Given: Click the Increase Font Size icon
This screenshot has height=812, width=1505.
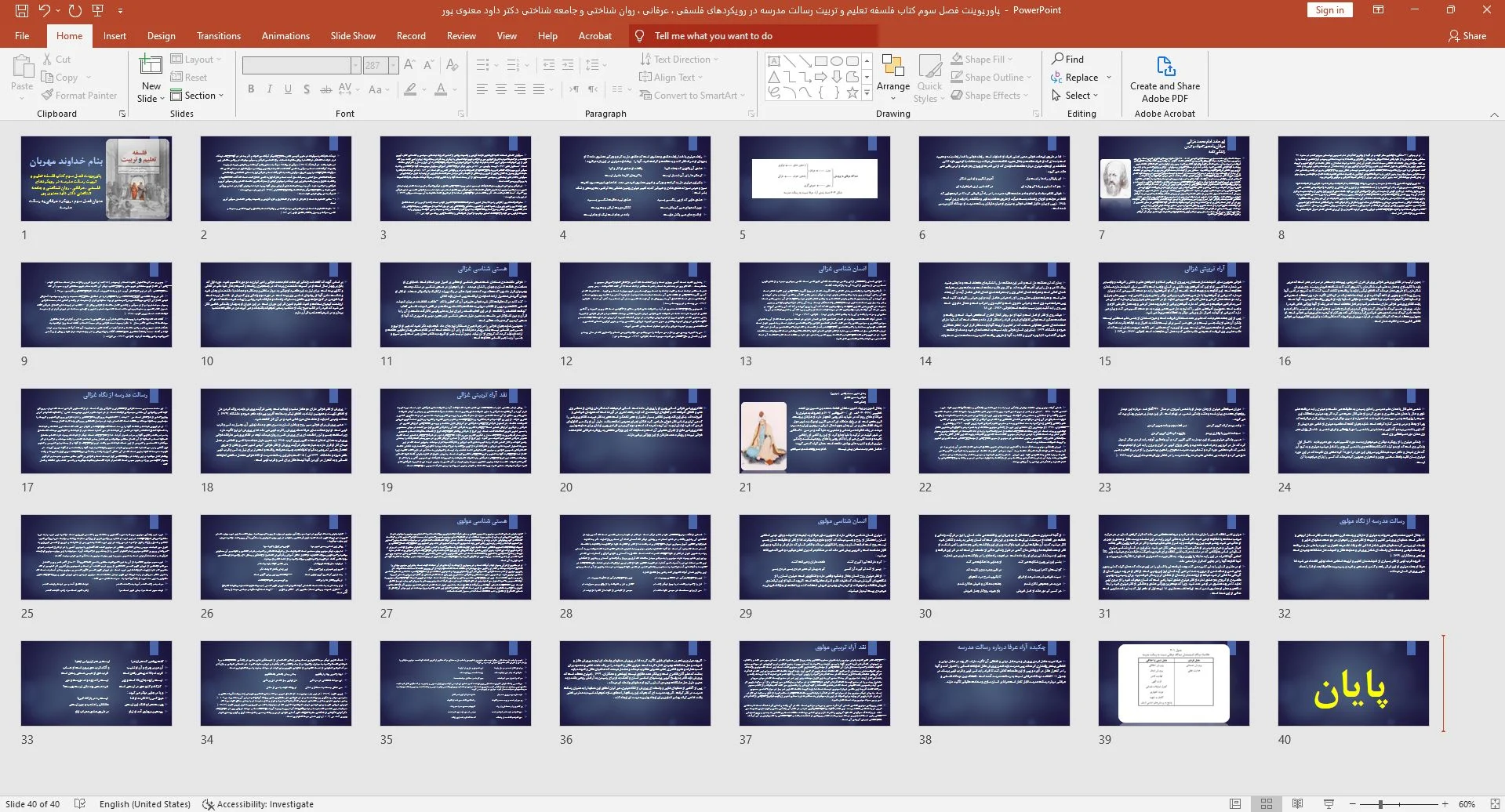Looking at the screenshot, I should point(410,65).
